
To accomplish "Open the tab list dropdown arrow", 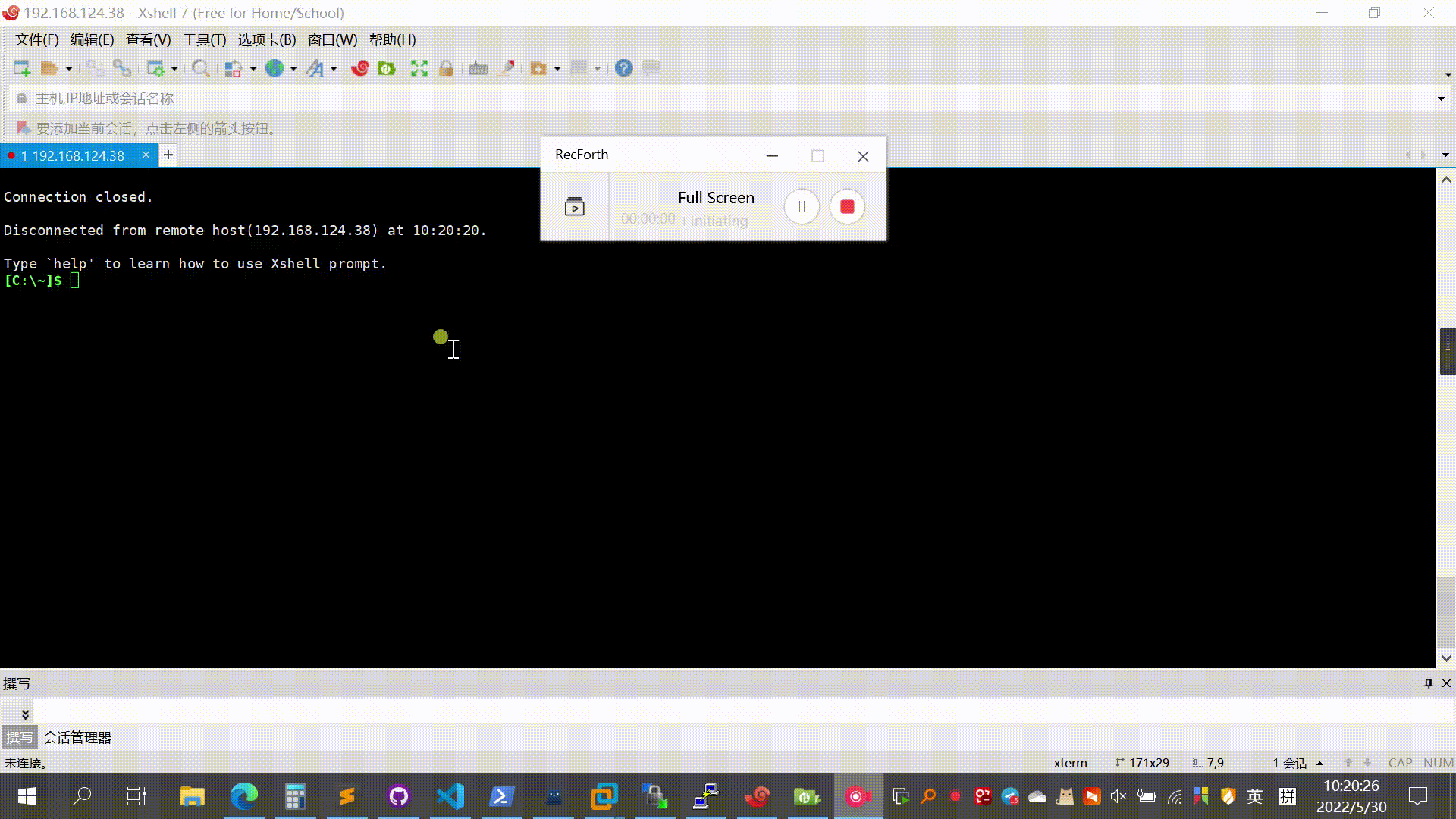I will pos(1445,155).
